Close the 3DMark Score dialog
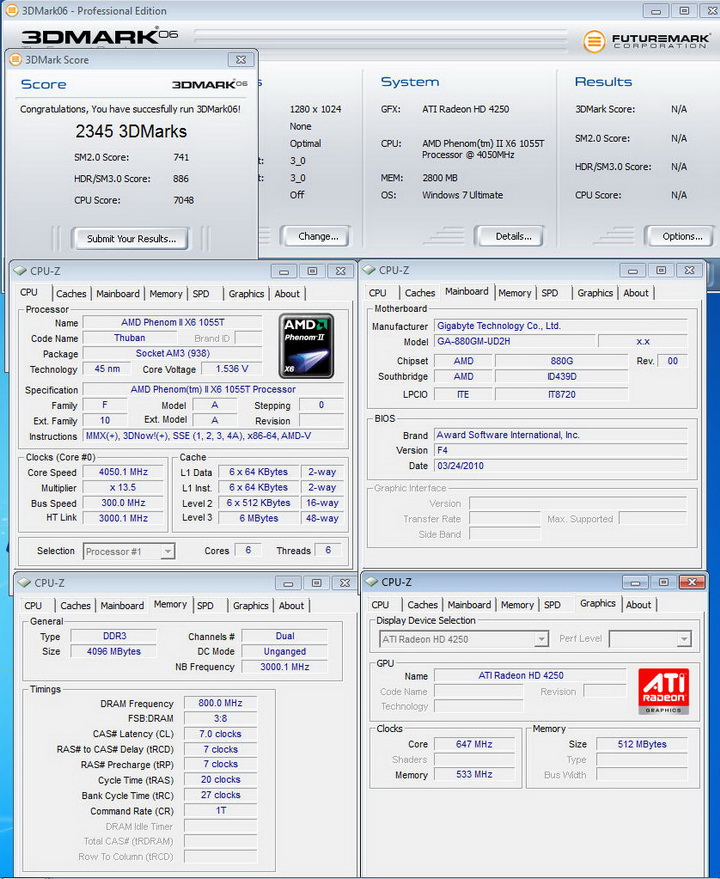The height and width of the screenshot is (879, 720). (241, 59)
